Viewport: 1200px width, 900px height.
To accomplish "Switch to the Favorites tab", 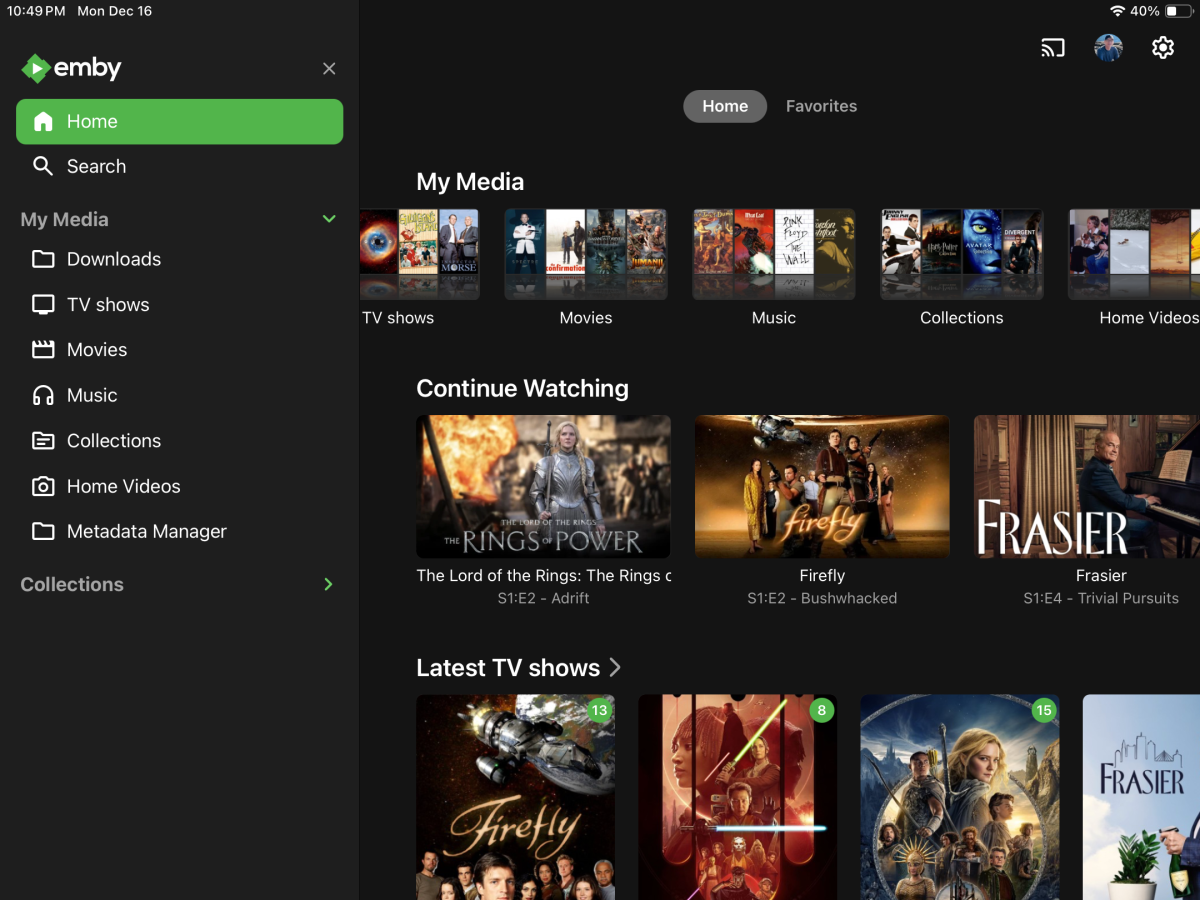I will (x=821, y=106).
